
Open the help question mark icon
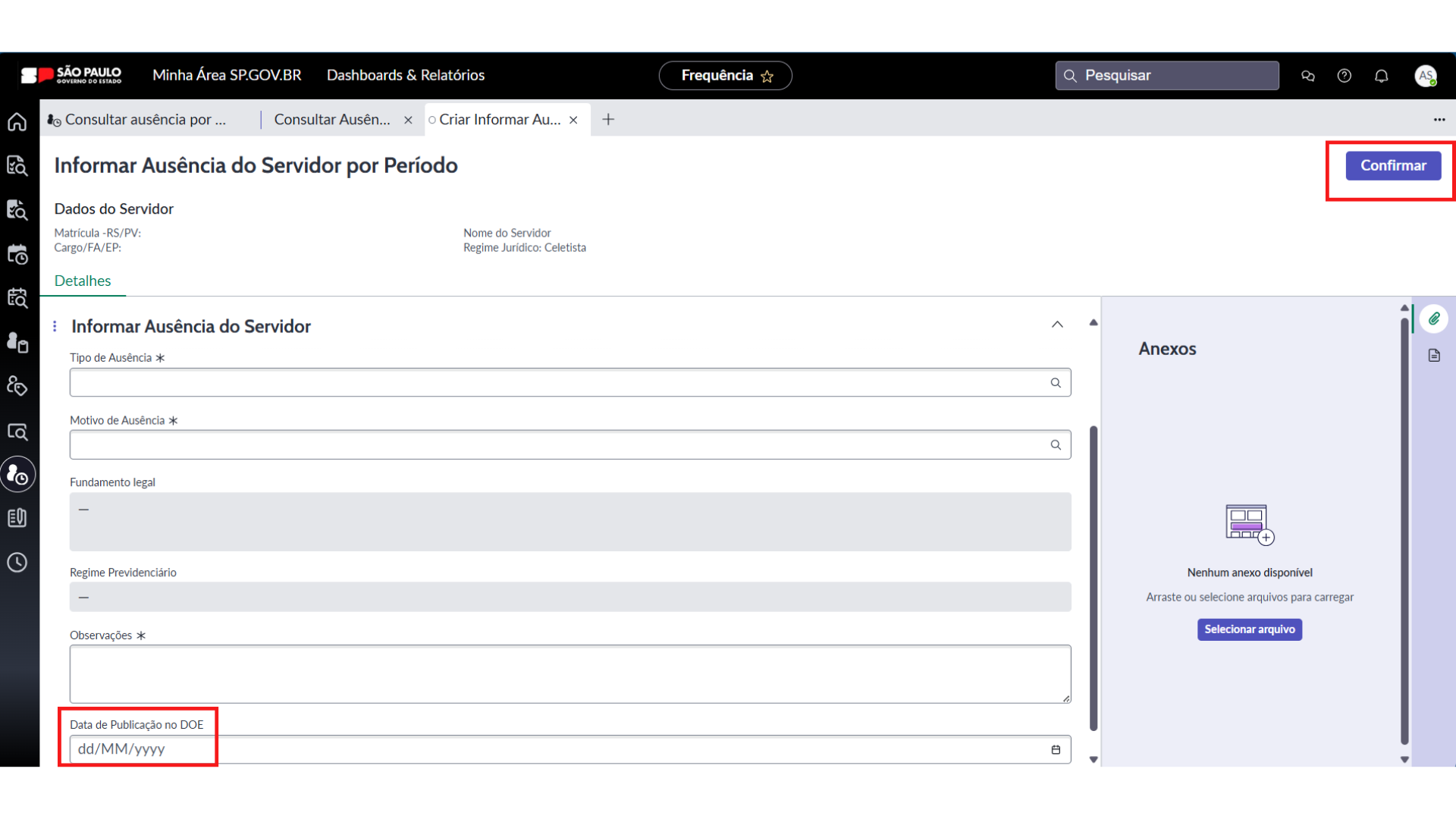pyautogui.click(x=1344, y=76)
